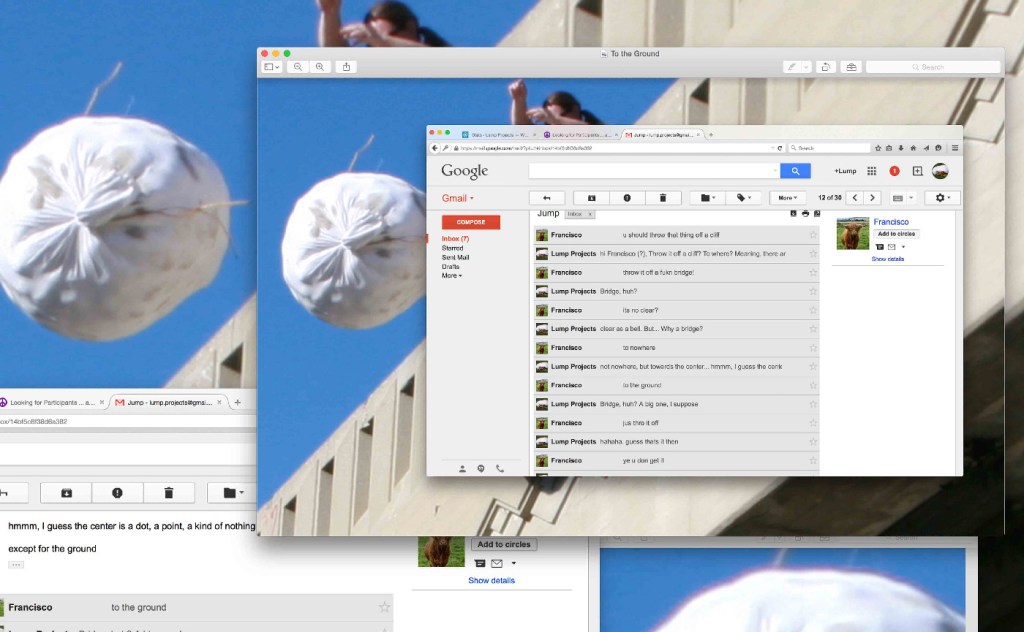
Task: Expand the More dropdown in Gmail toolbar
Action: (x=789, y=198)
